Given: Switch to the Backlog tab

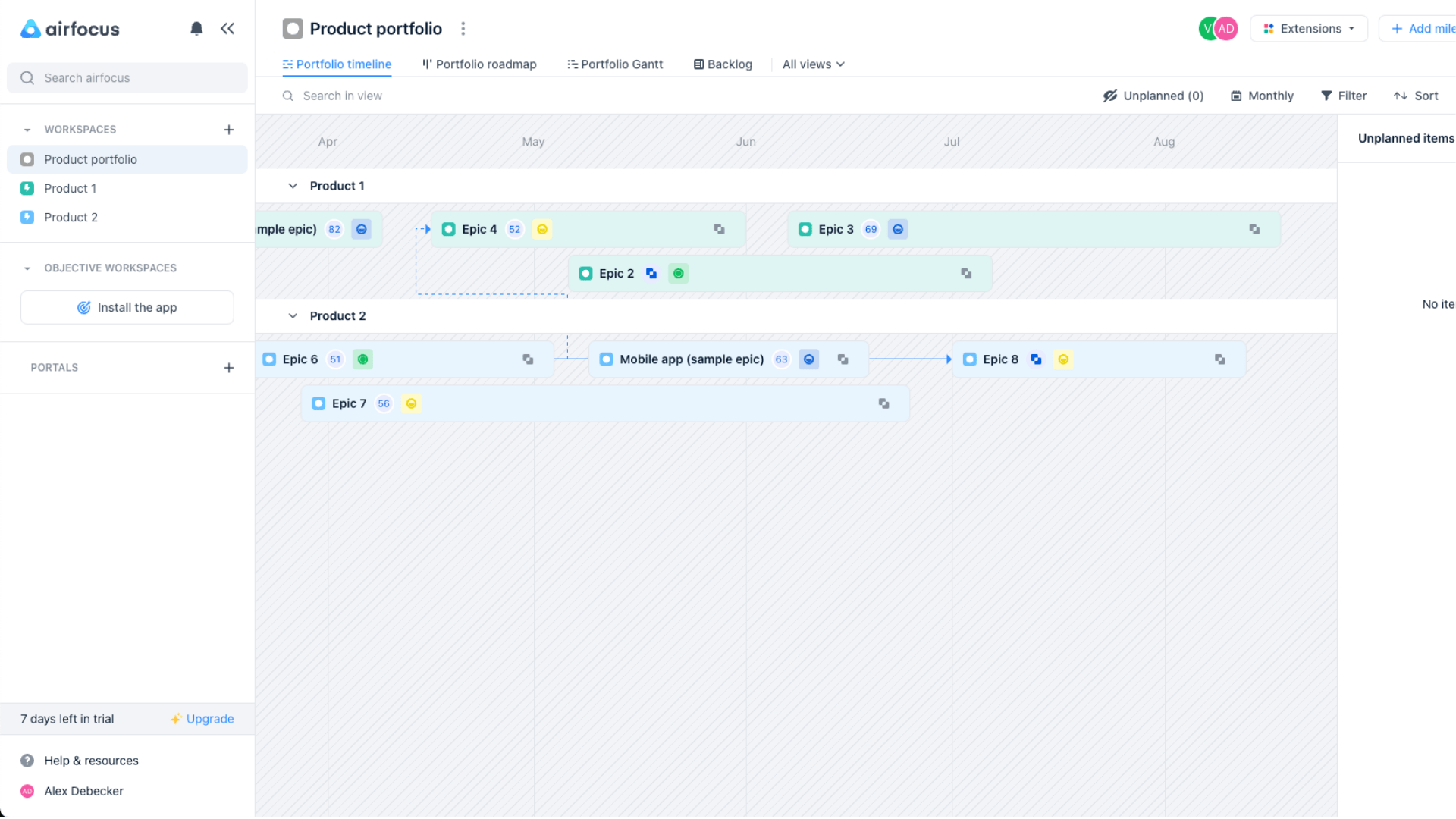Looking at the screenshot, I should (723, 64).
